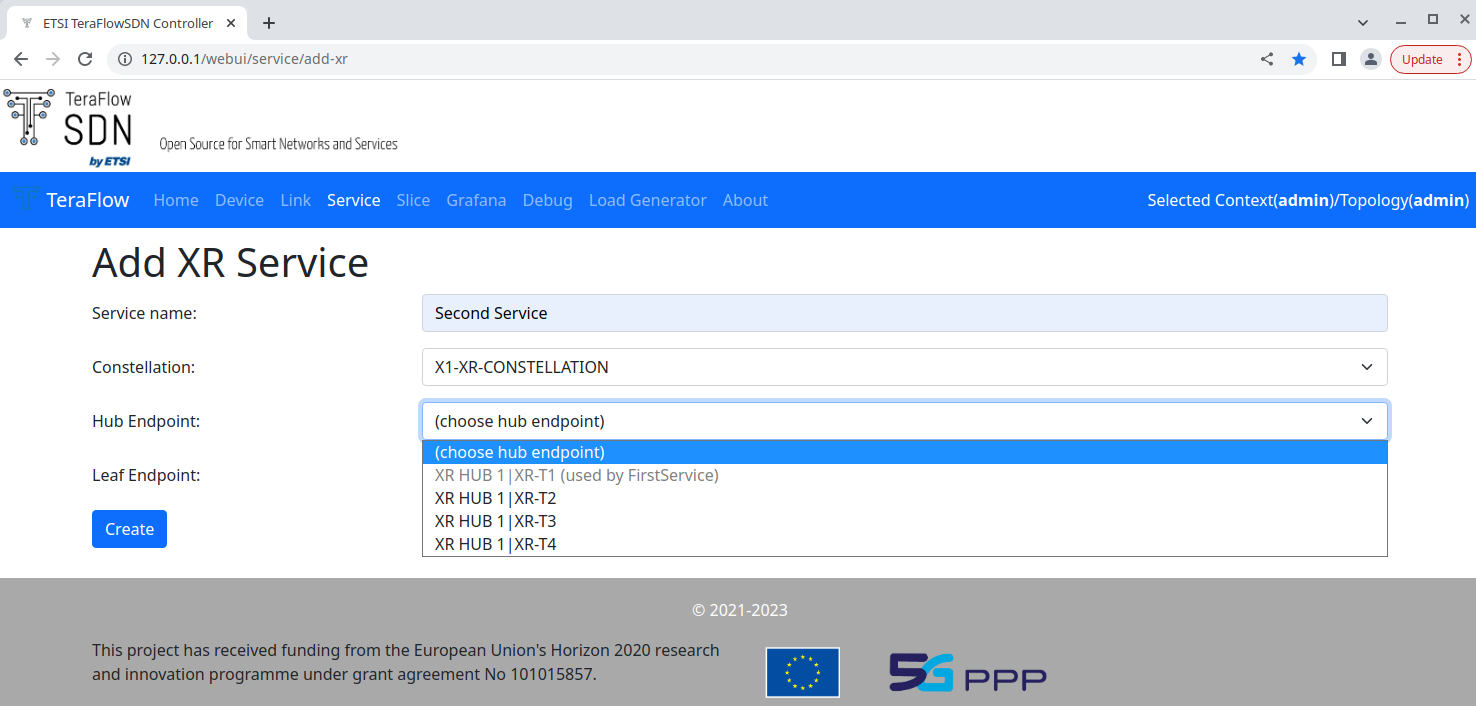
Task: Open the Load Generator navbar link
Action: point(647,200)
